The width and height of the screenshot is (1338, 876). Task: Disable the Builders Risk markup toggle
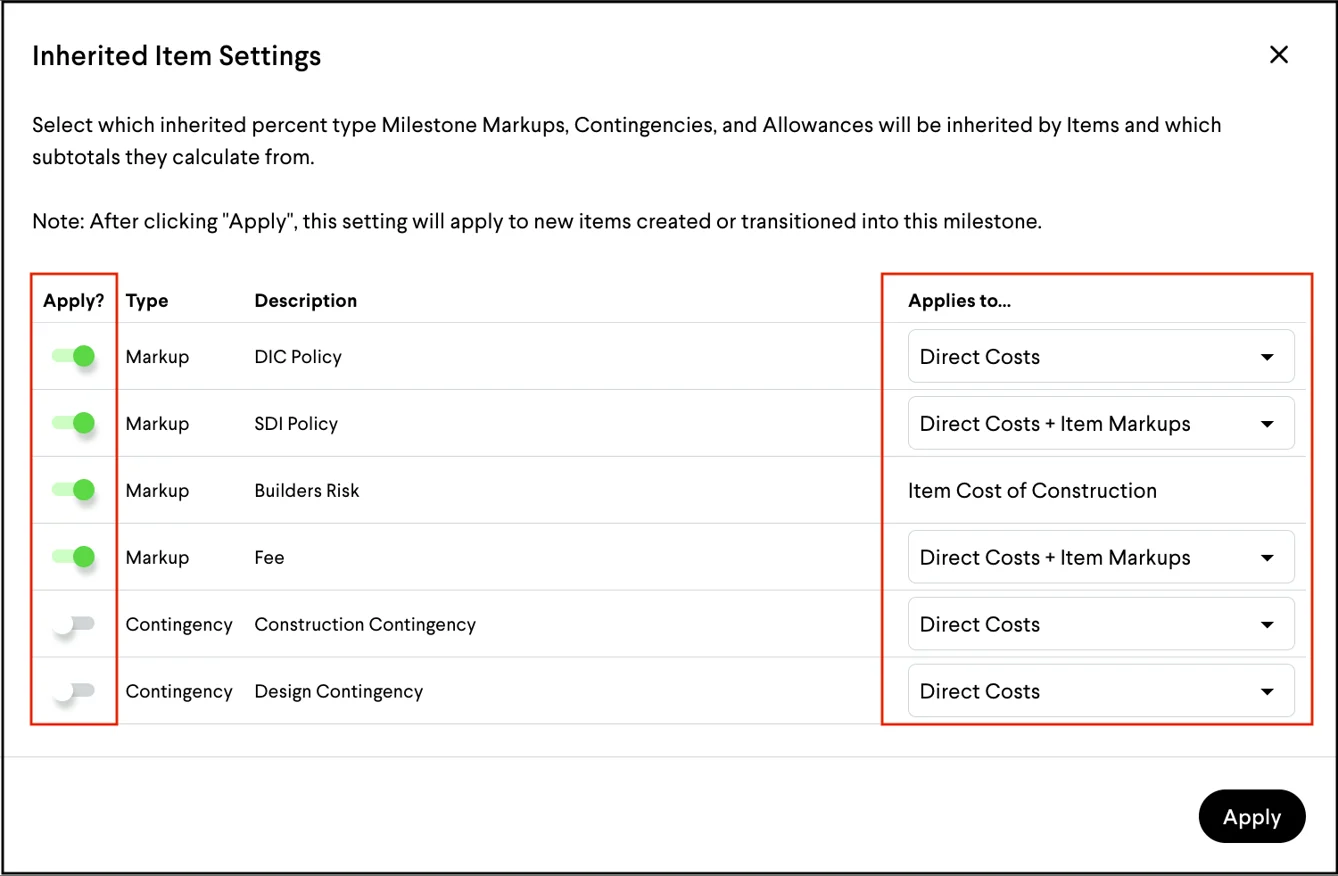point(73,490)
